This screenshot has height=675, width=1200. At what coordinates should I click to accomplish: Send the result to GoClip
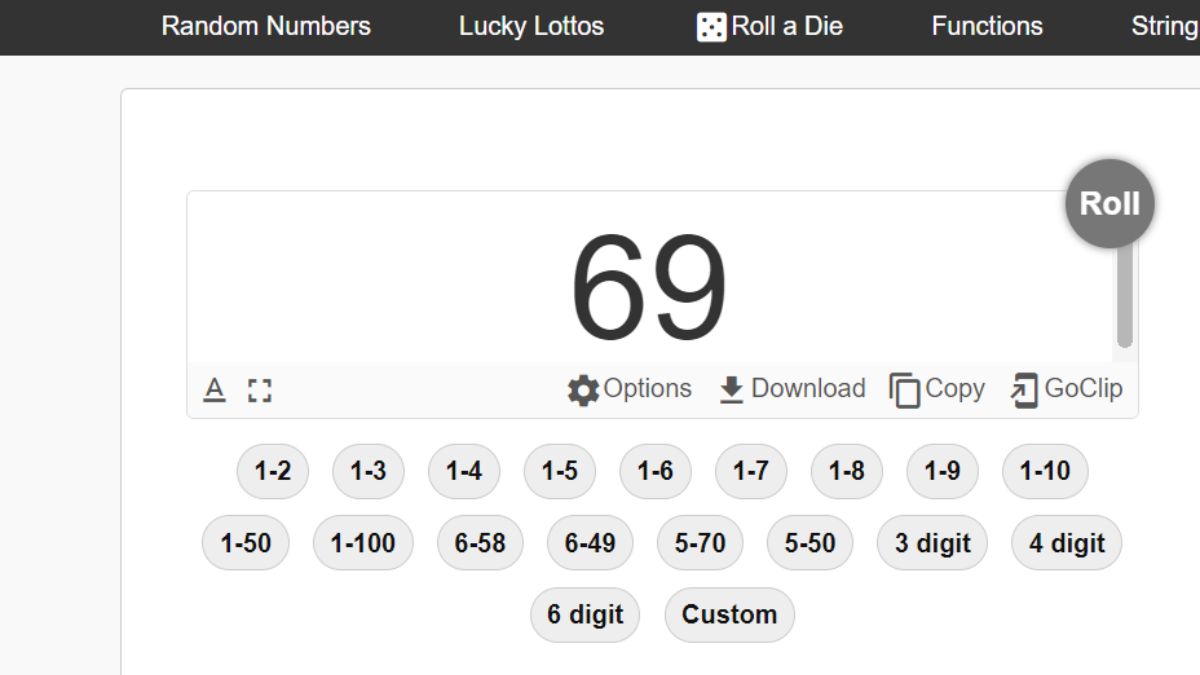[x=1067, y=389]
